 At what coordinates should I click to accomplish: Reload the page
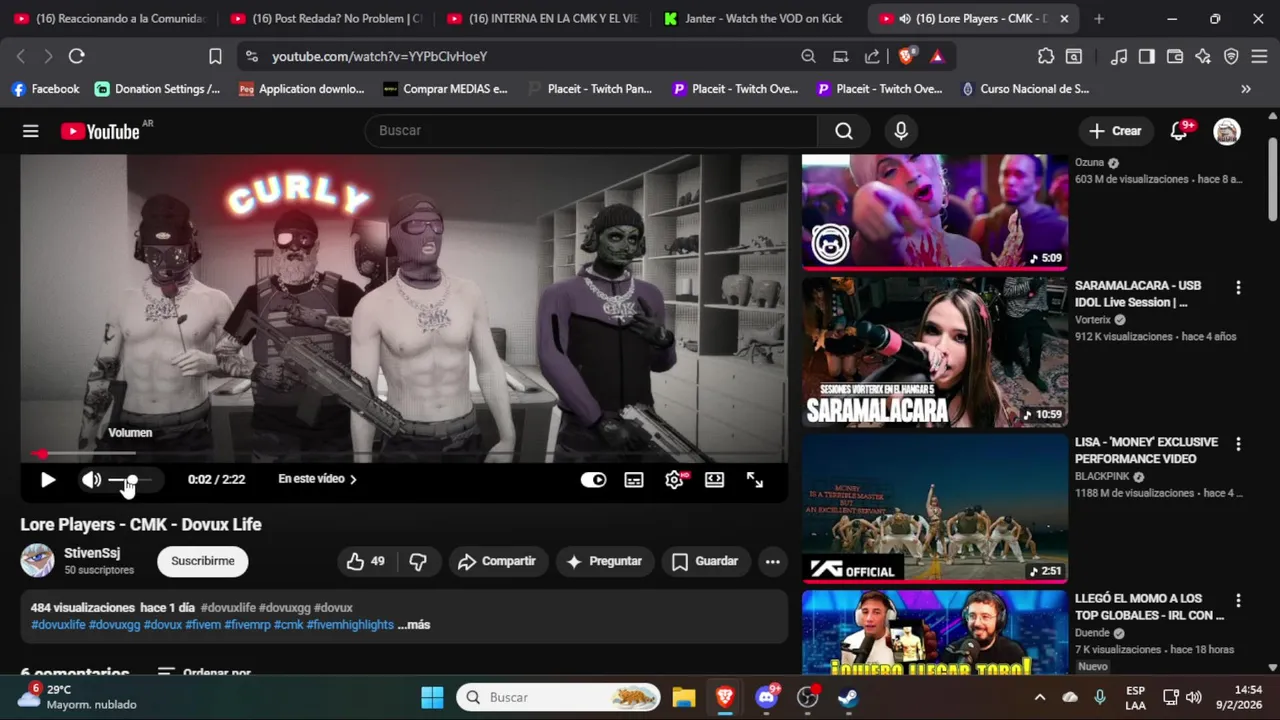77,57
